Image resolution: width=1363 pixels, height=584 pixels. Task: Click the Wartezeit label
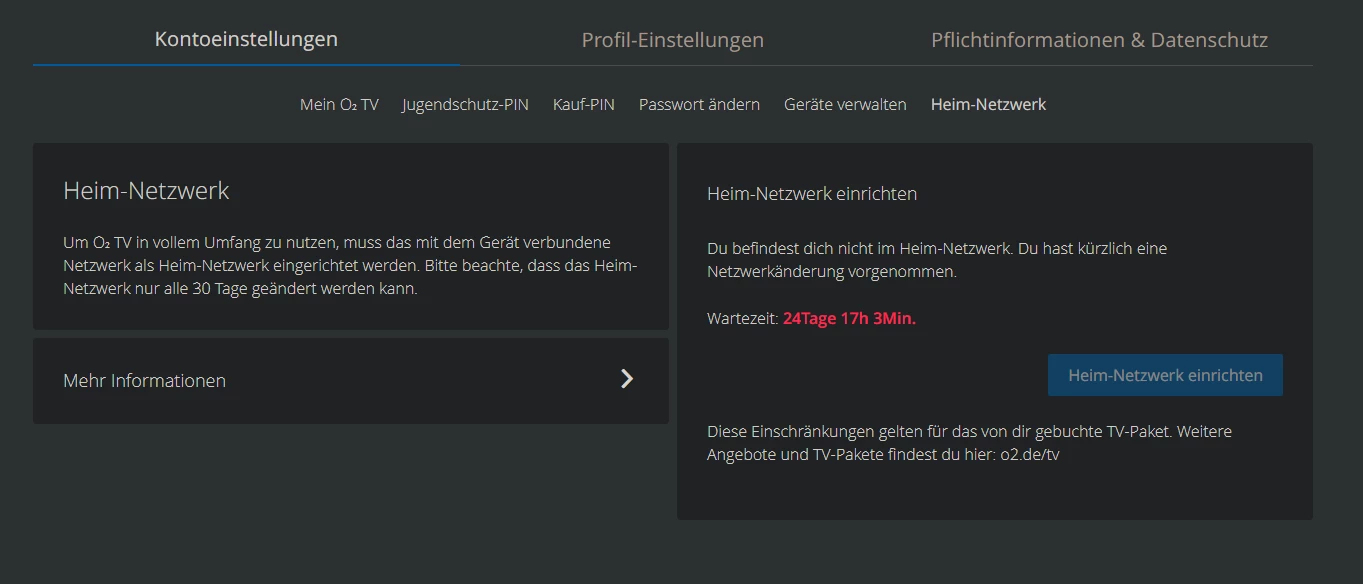(x=742, y=319)
